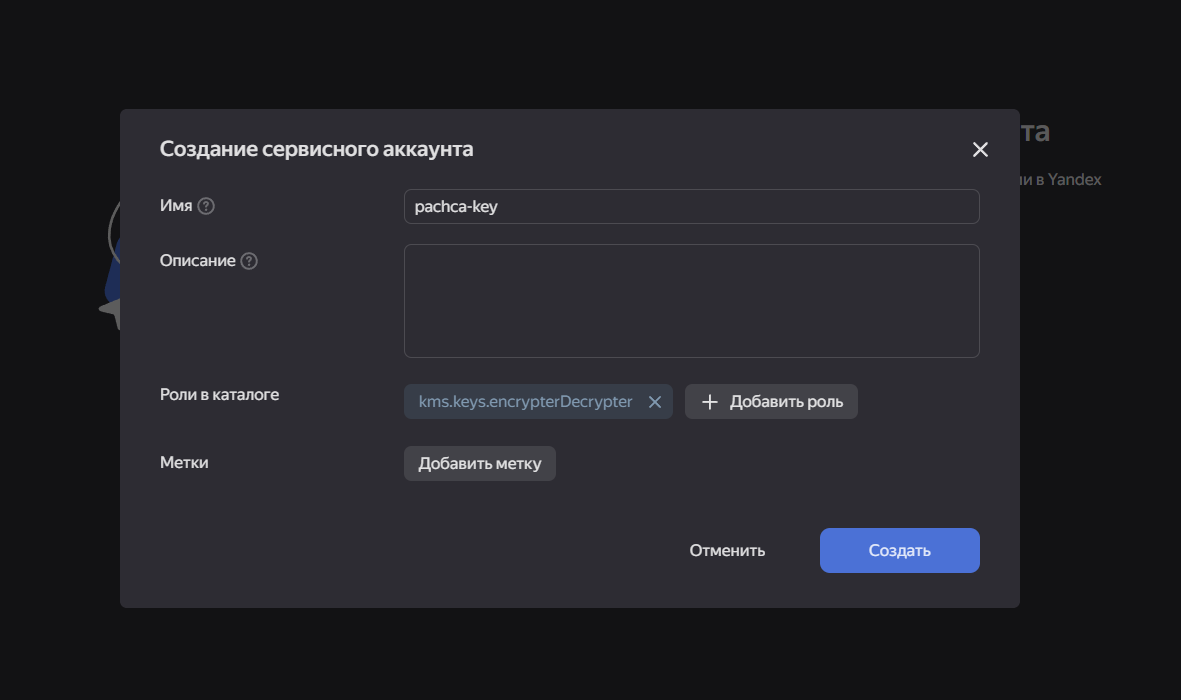Click the dimmed heading right of the dialog

(x=1035, y=132)
